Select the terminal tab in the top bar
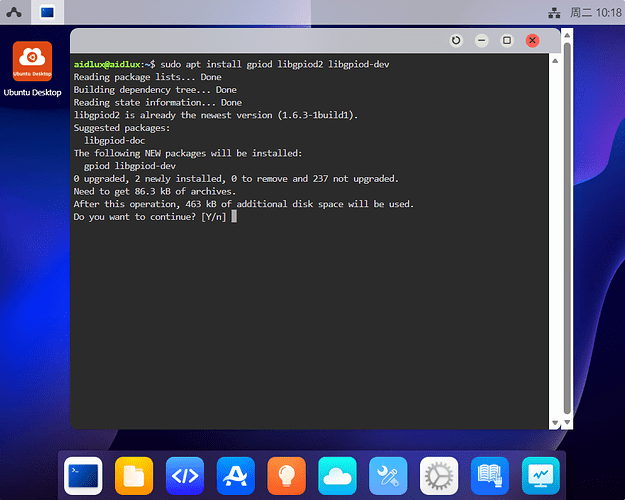625x500 pixels. click(48, 13)
